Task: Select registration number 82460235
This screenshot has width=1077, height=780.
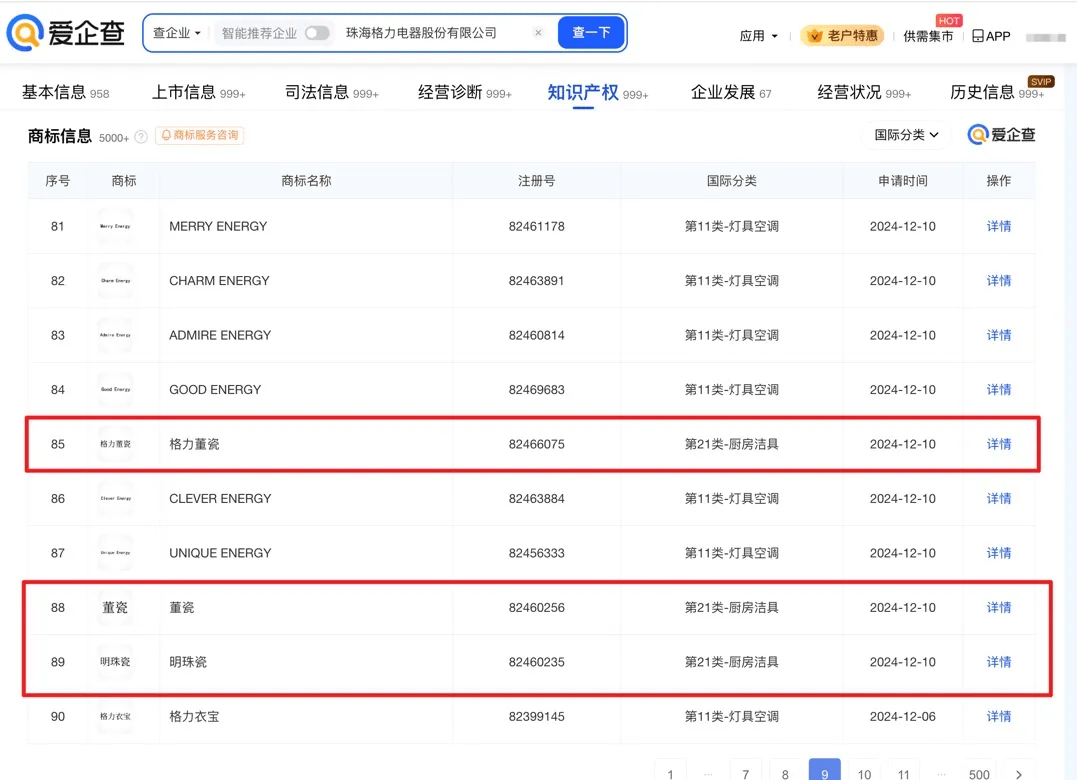Action: [536, 662]
